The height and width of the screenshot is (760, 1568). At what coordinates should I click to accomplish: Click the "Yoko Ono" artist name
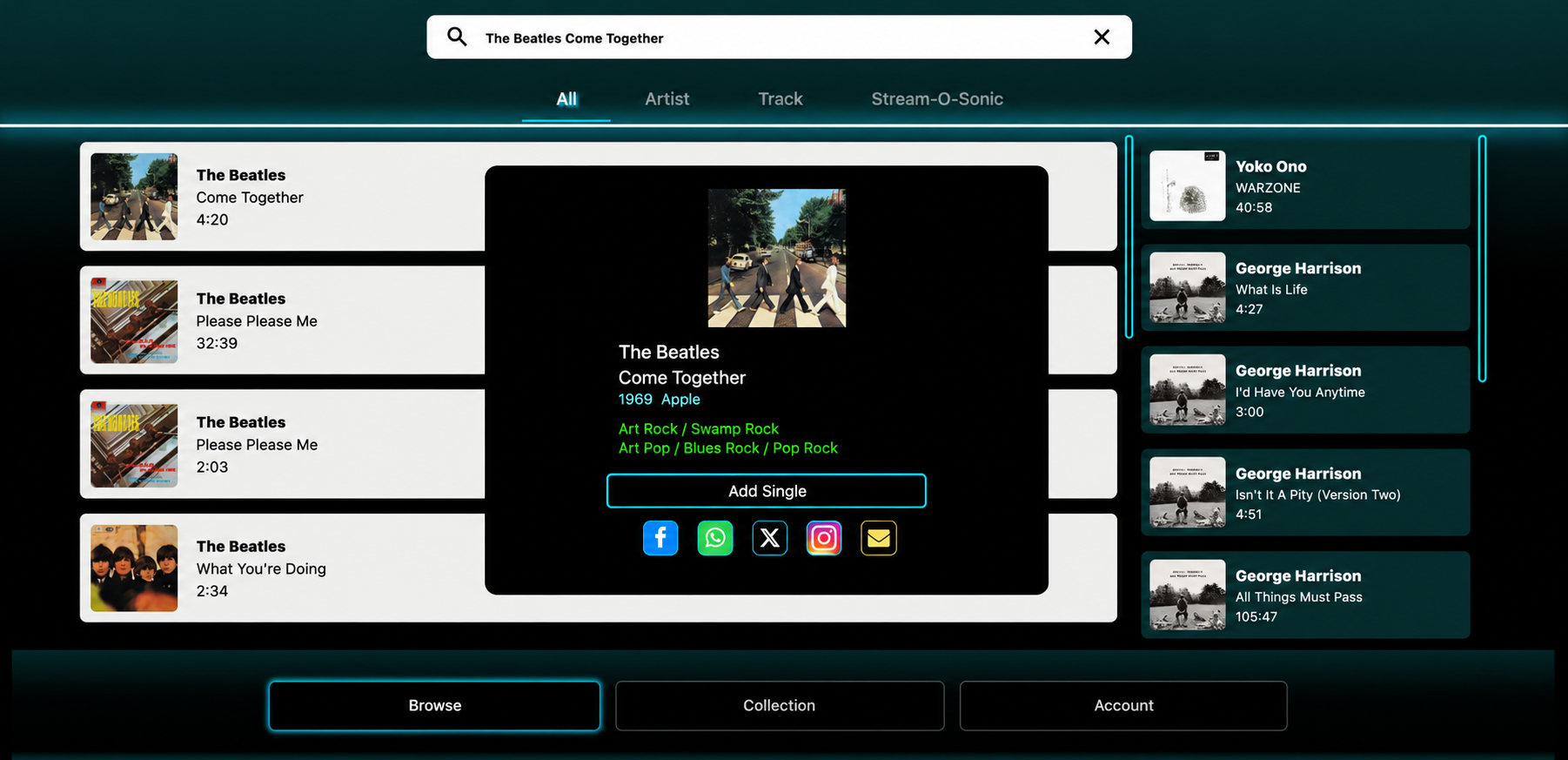(x=1271, y=166)
